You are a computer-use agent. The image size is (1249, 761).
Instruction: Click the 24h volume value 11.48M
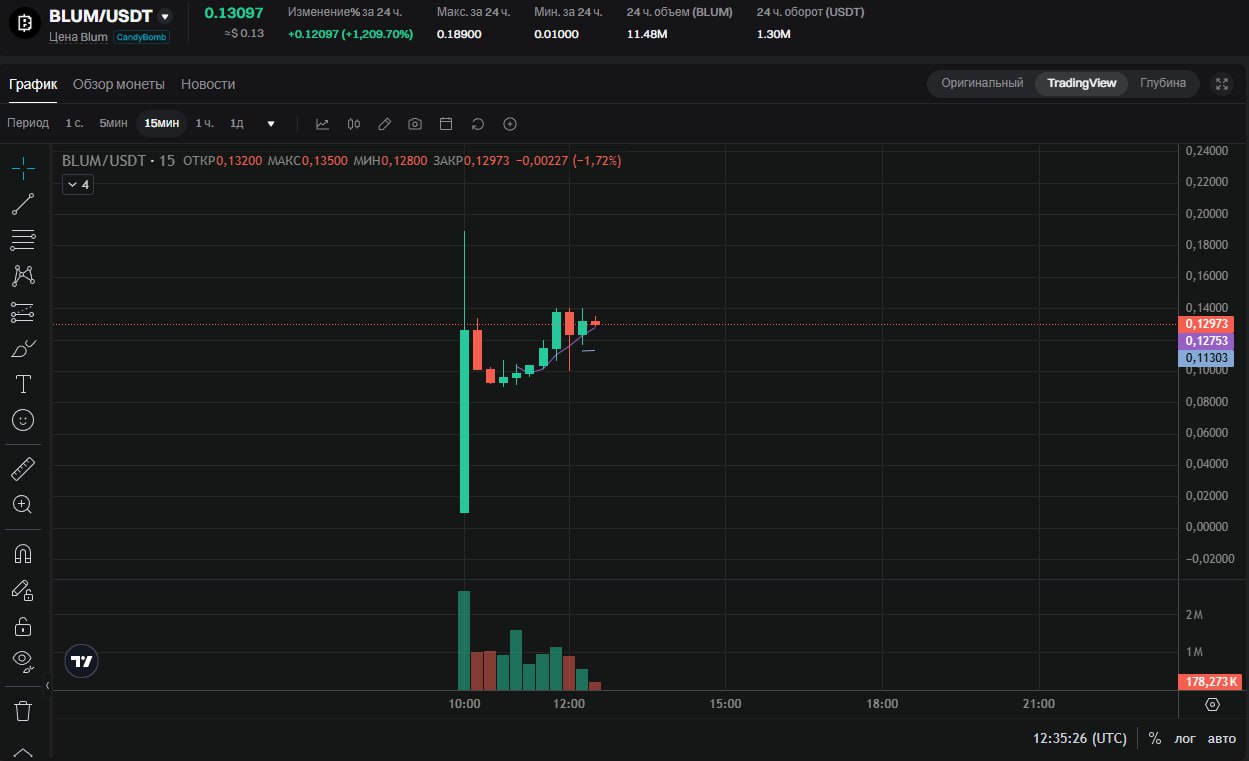648,34
